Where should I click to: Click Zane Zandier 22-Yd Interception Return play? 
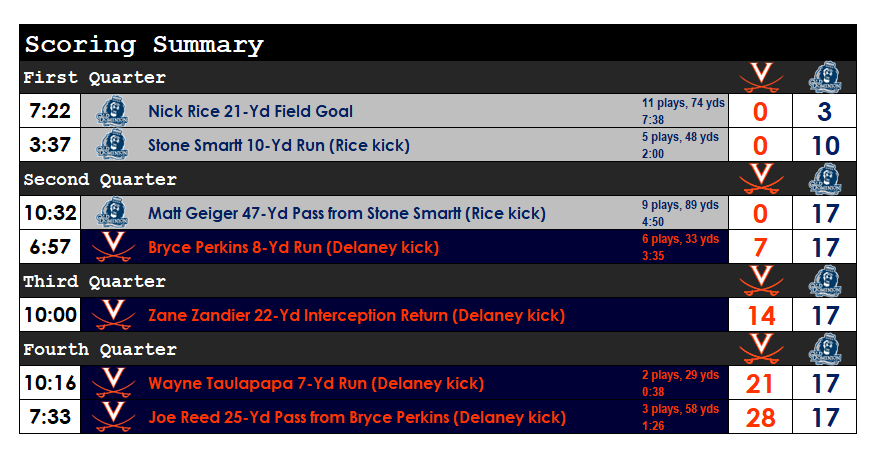click(356, 315)
